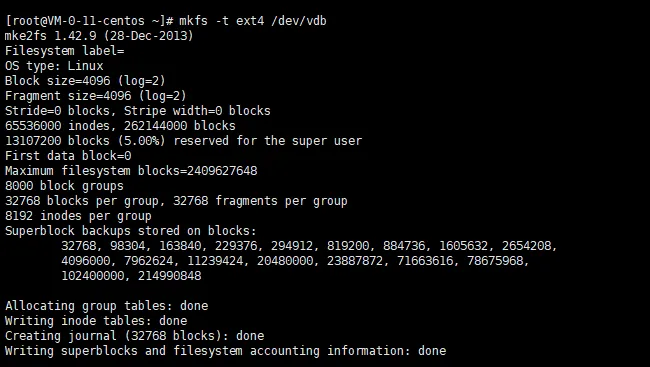Click the Creating journal (32768 blocks) line
The height and width of the screenshot is (367, 650).
134,335
